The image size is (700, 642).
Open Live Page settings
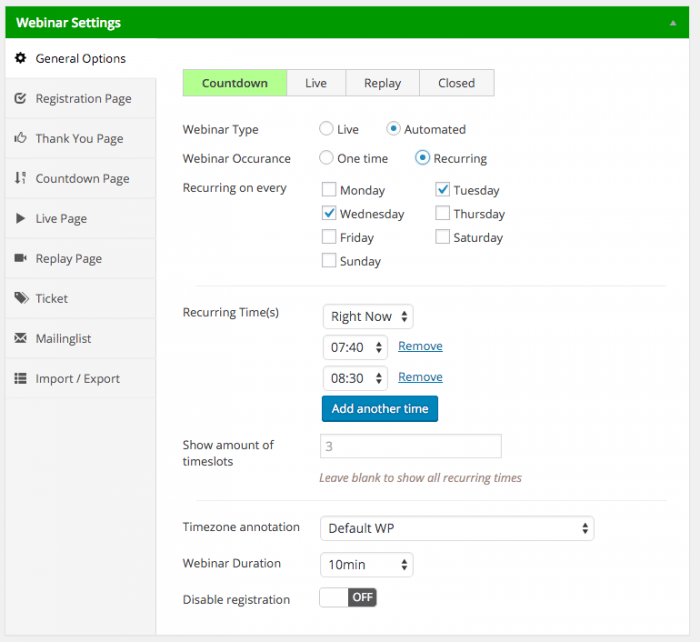coord(81,218)
